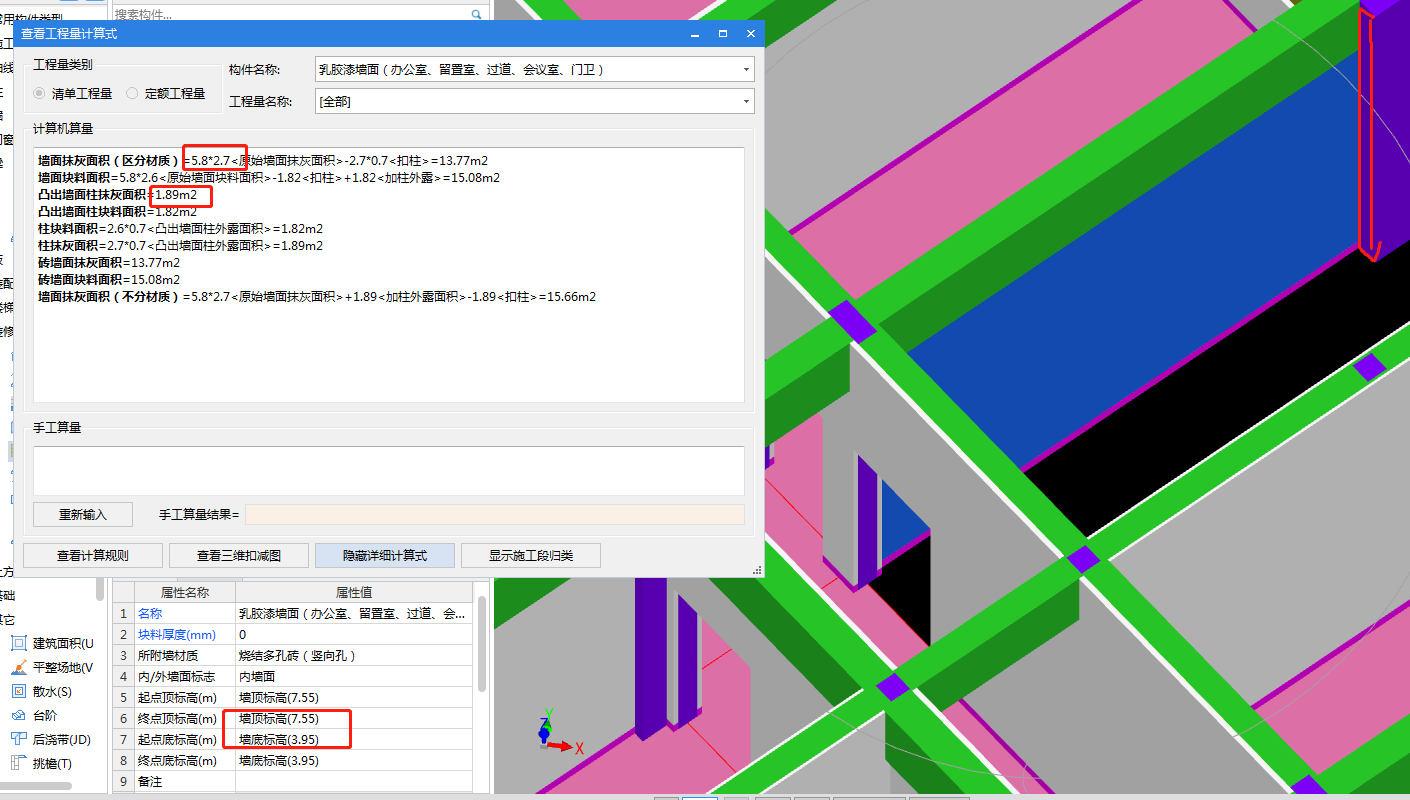The image size is (1410, 800).
Task: Click the 建筑面积(U) icon in the left tree
Action: 18,643
